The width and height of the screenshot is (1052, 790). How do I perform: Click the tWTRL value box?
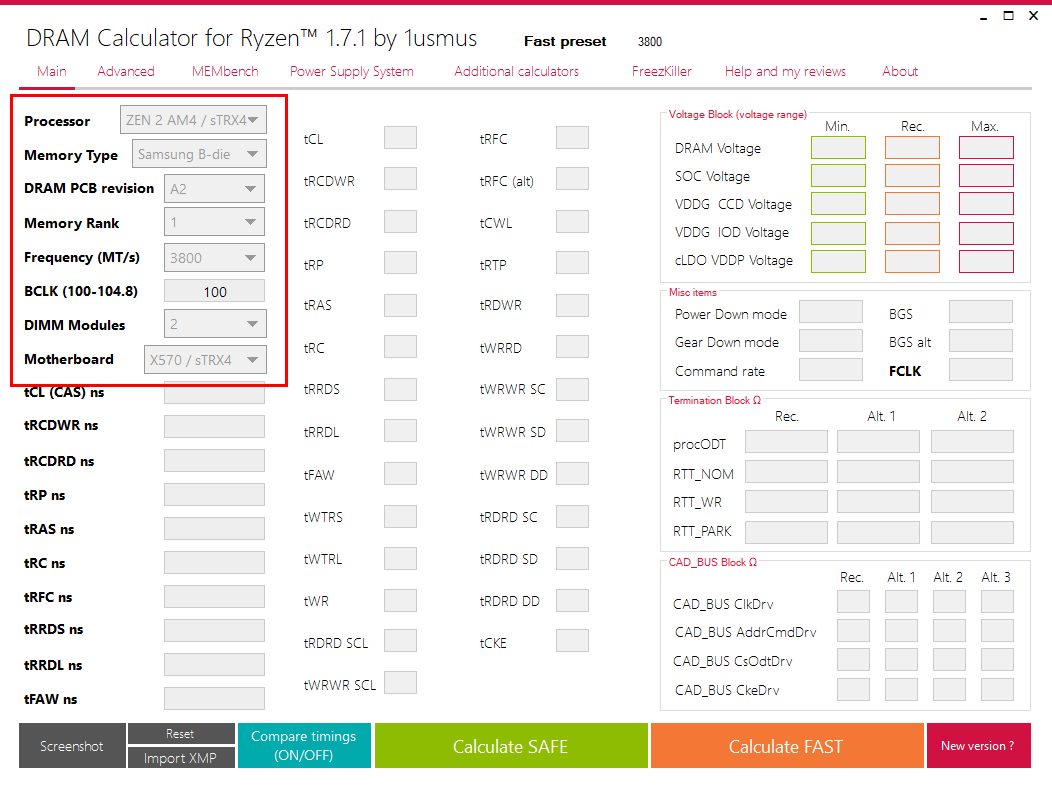click(x=401, y=558)
